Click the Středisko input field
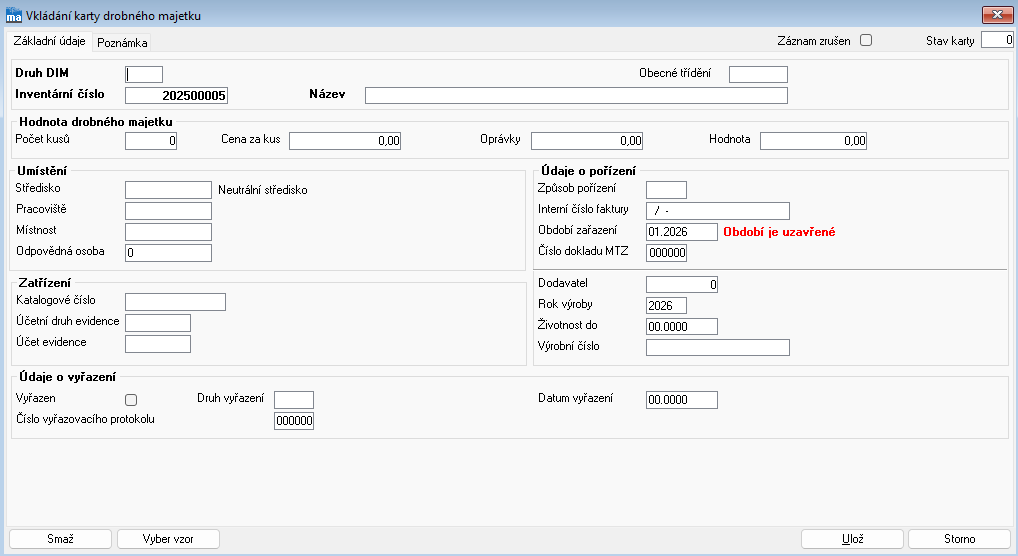 (168, 190)
